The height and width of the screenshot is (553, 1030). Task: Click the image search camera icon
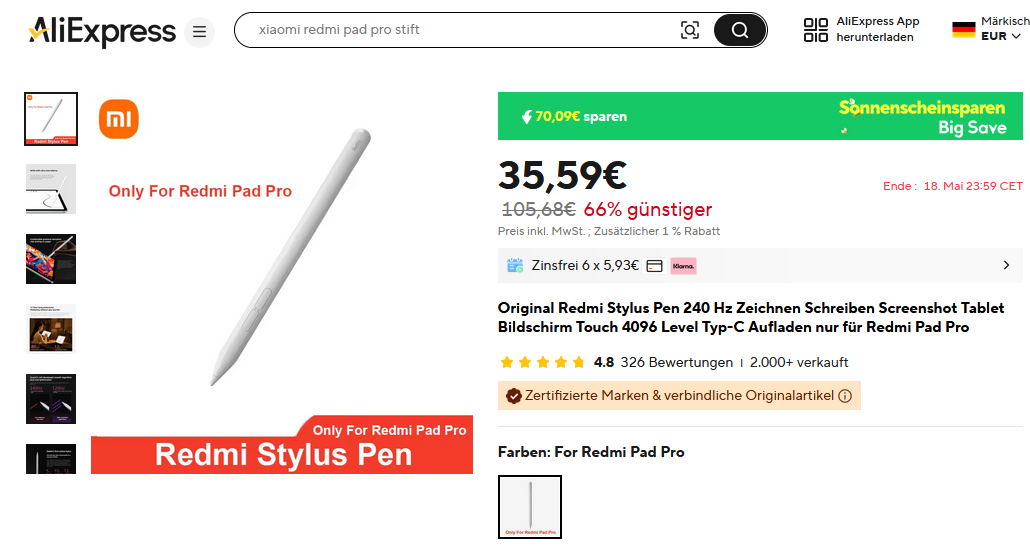pos(690,30)
